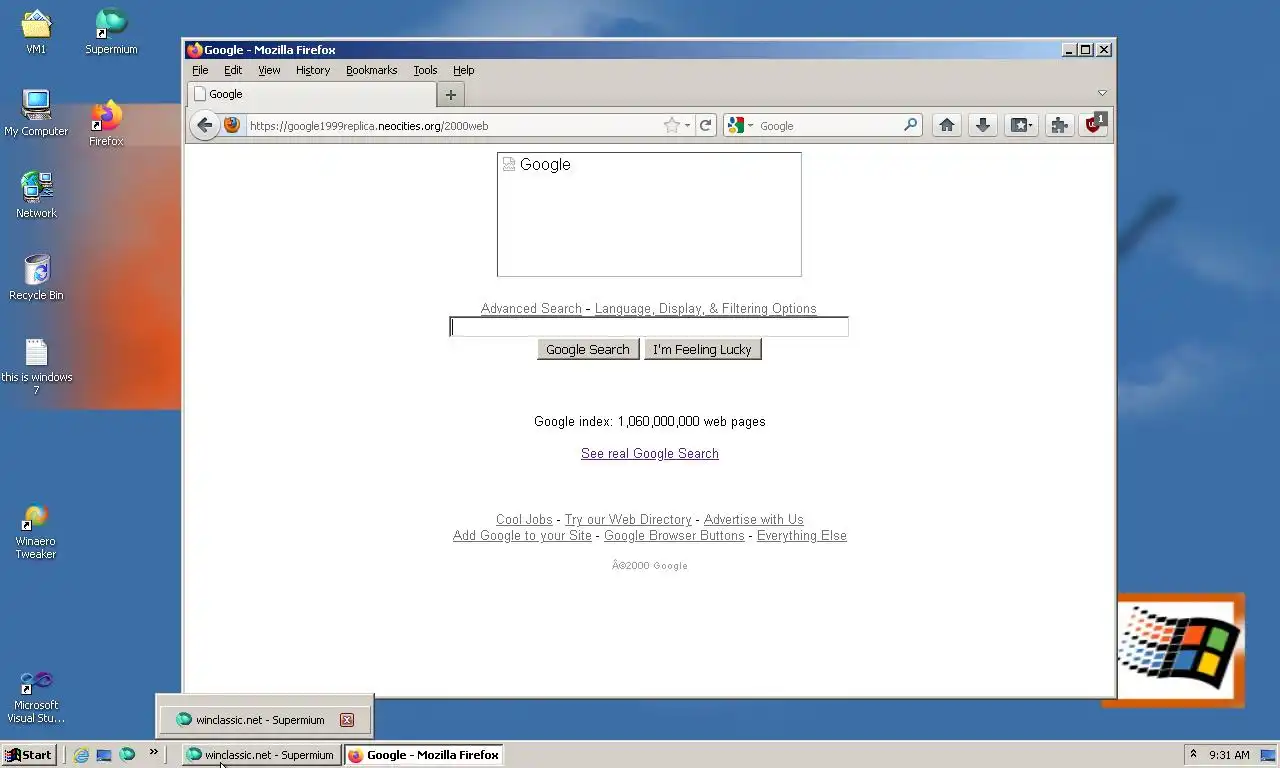Click Google Mozilla Firefox taskbar button

click(x=424, y=755)
